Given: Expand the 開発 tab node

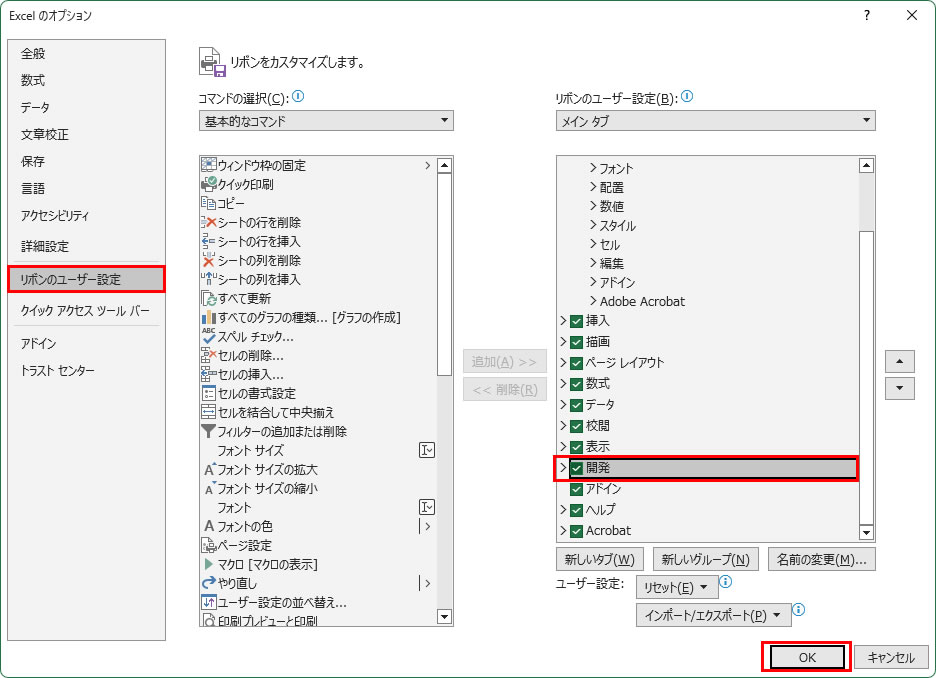Looking at the screenshot, I should [x=563, y=467].
